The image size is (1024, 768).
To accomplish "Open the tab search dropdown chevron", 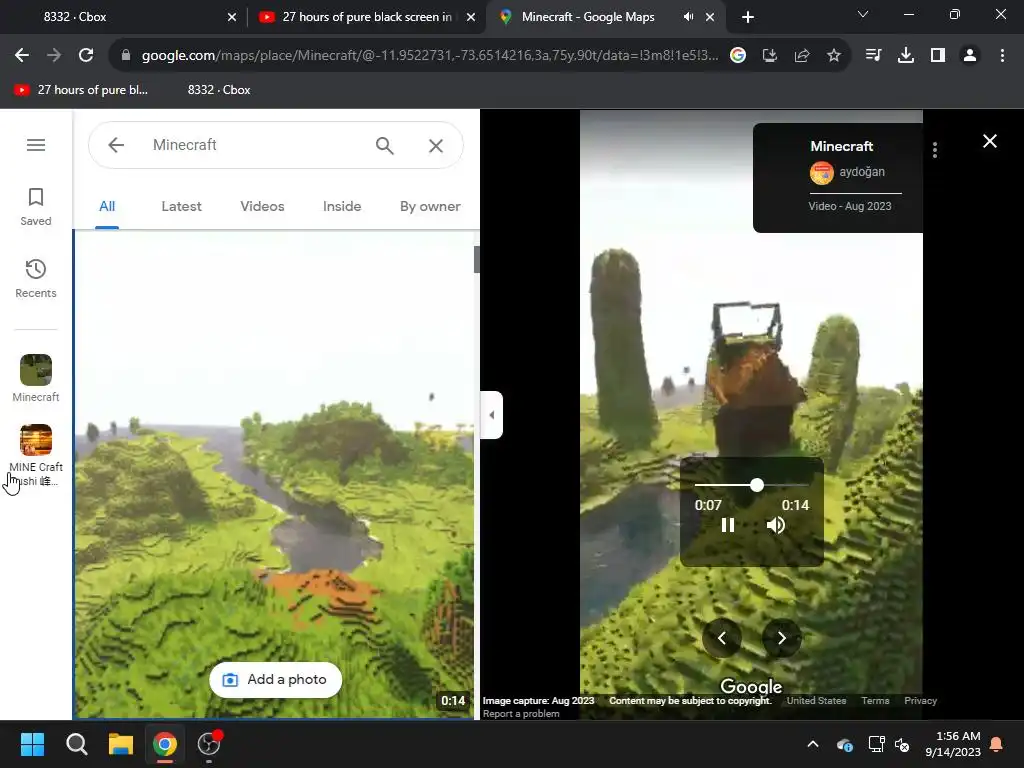I will click(863, 14).
